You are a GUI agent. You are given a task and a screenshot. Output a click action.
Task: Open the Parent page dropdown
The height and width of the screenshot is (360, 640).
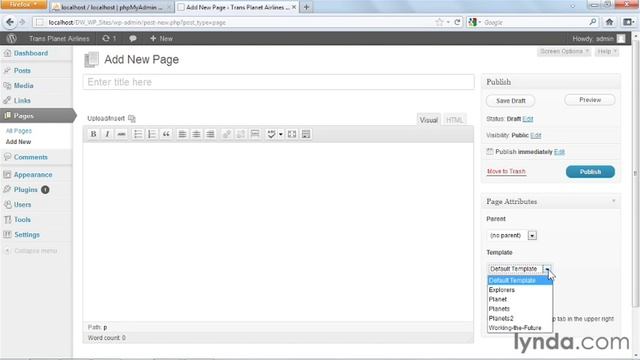pos(513,236)
